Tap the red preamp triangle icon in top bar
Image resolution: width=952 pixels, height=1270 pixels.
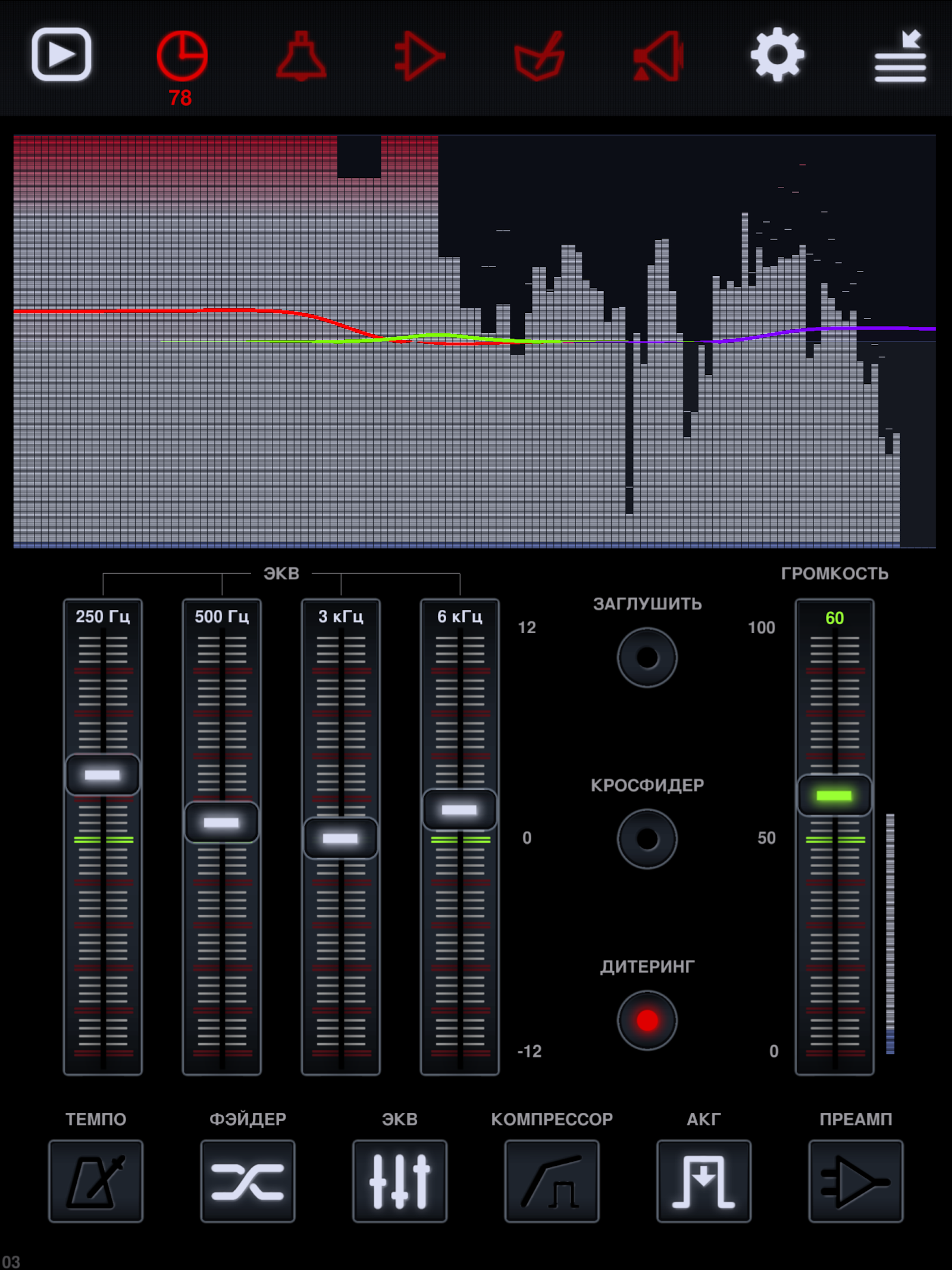420,57
